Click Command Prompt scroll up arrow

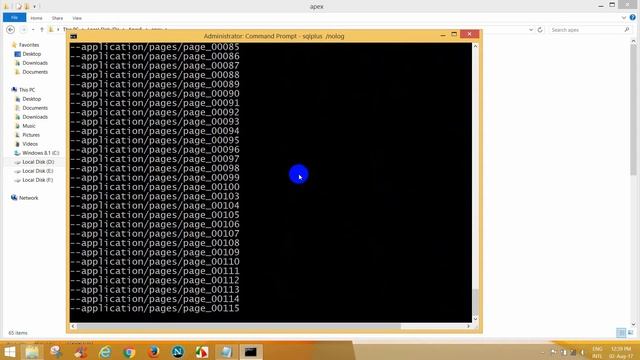476,46
